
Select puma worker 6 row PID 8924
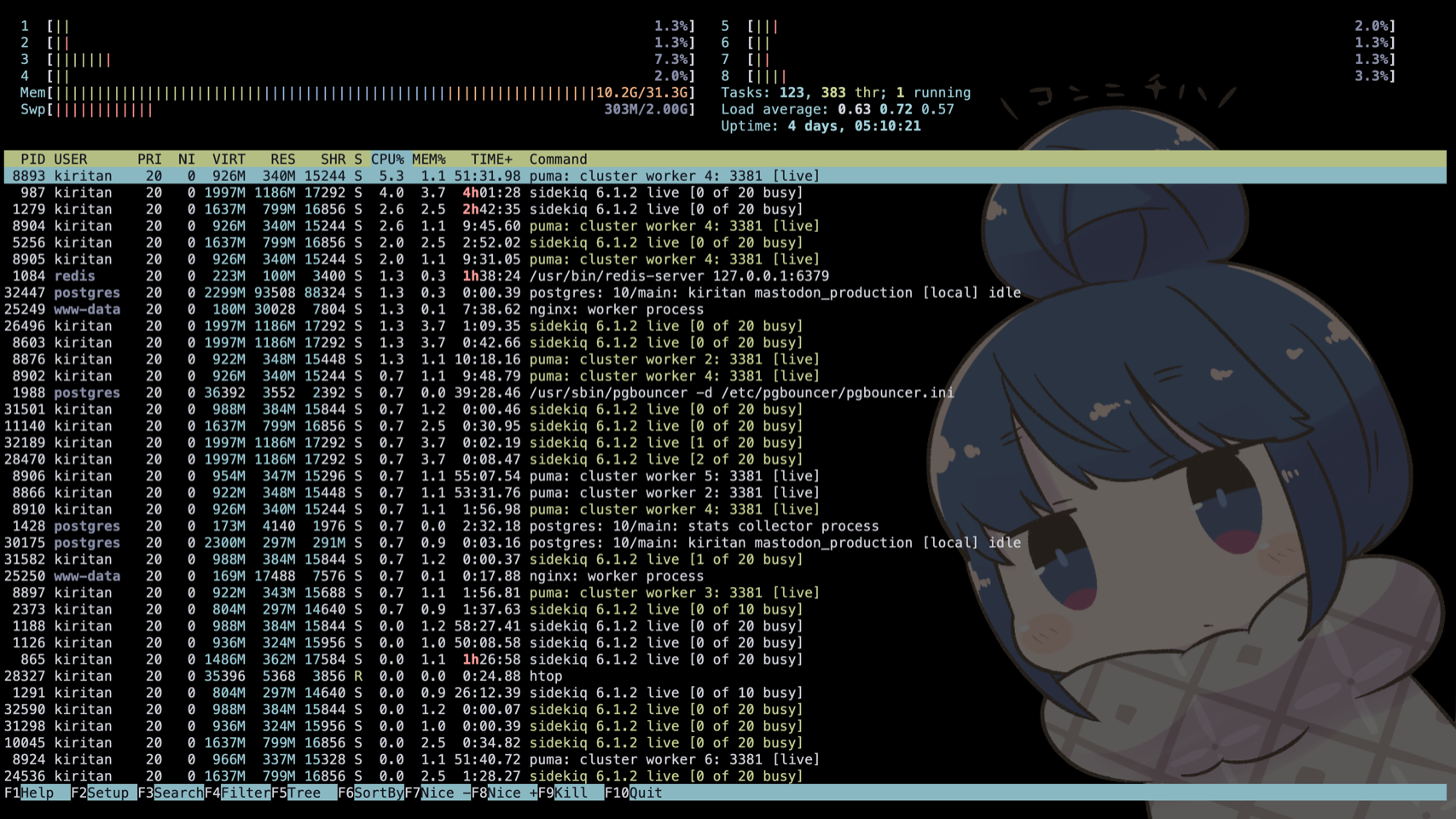(725, 760)
